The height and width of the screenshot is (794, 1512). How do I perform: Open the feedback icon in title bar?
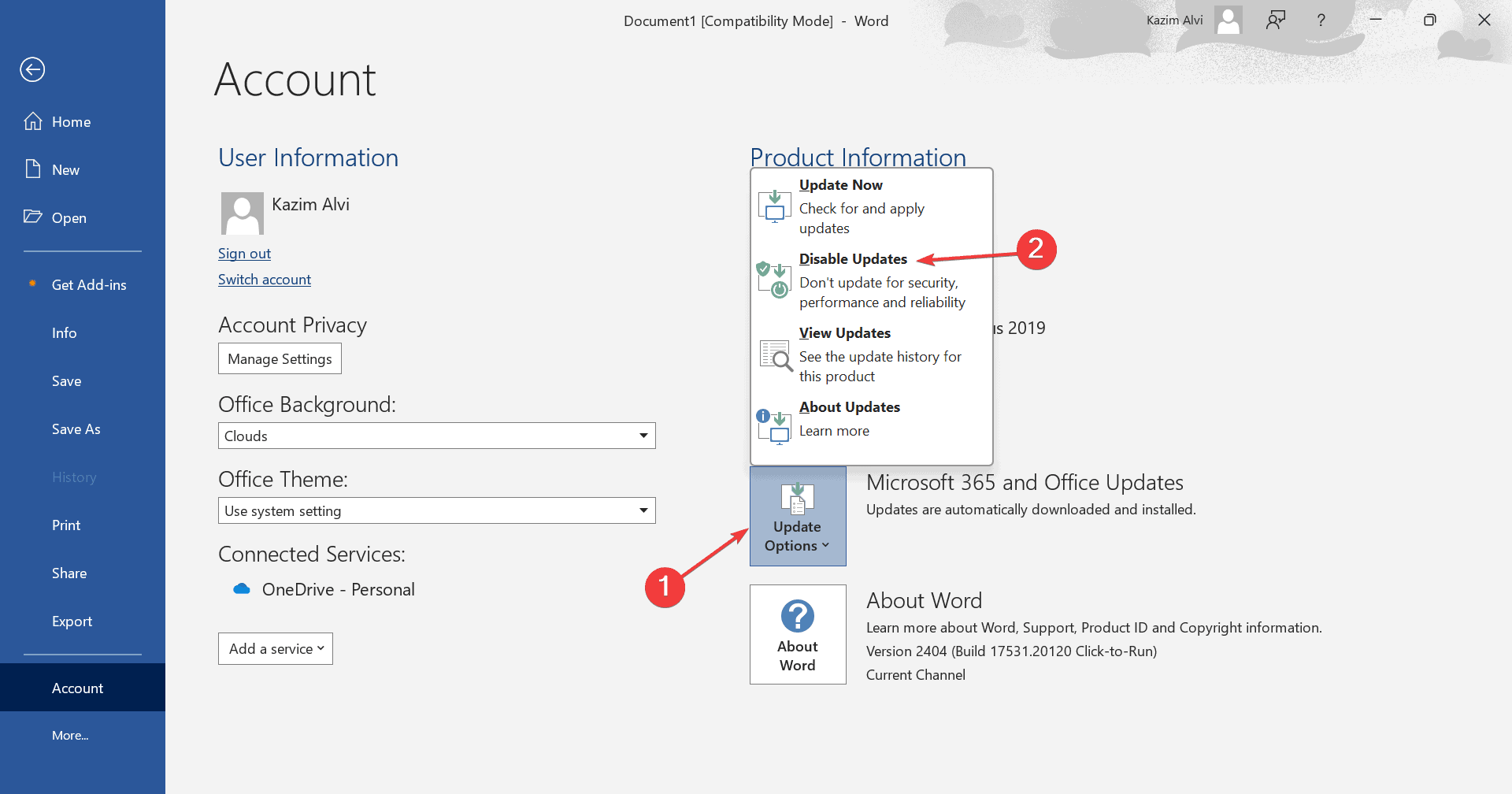(x=1276, y=20)
